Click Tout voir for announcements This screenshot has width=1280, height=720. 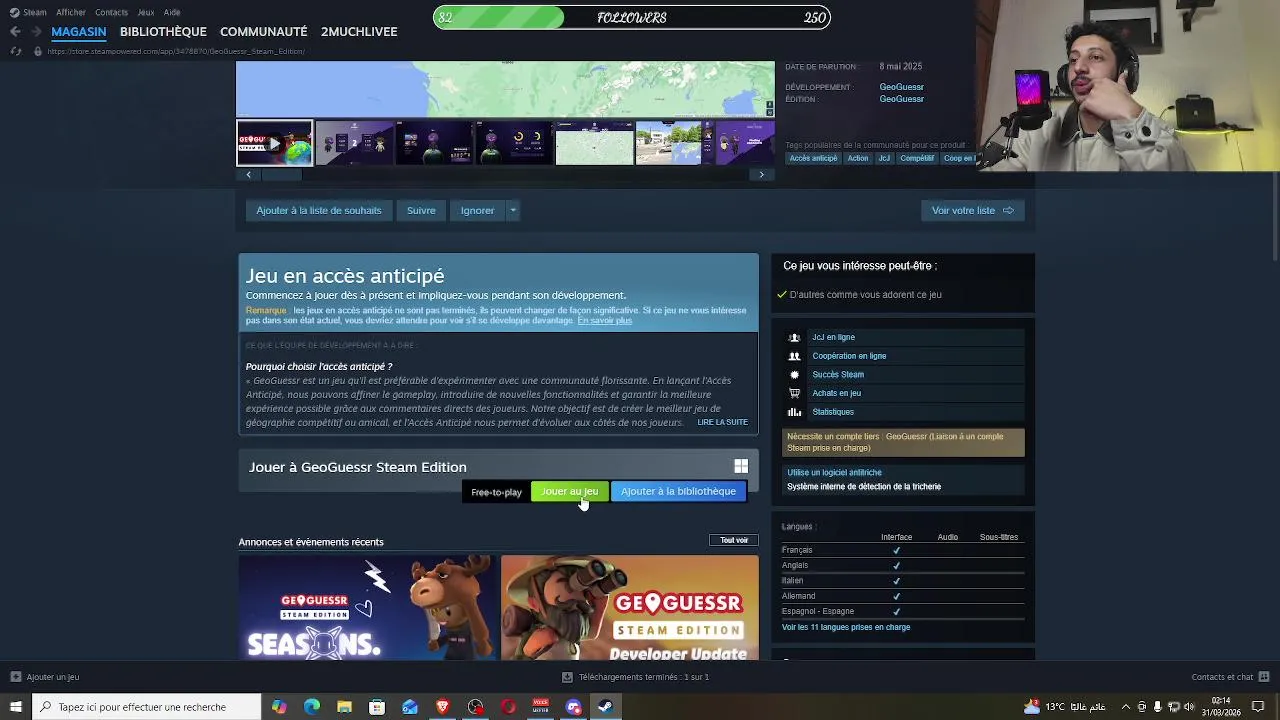734,540
